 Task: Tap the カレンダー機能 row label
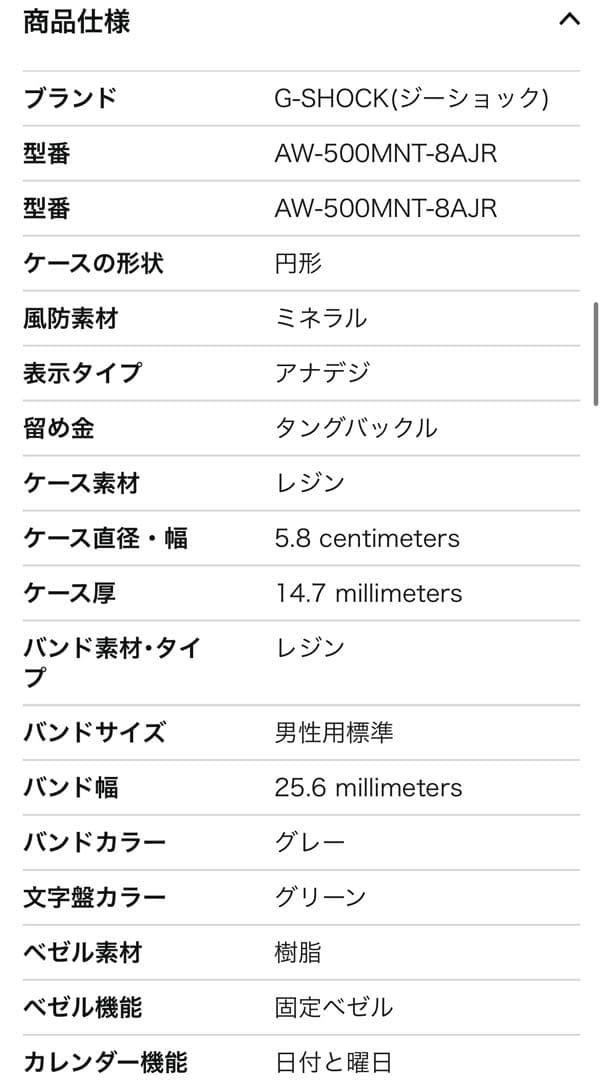click(x=105, y=1062)
